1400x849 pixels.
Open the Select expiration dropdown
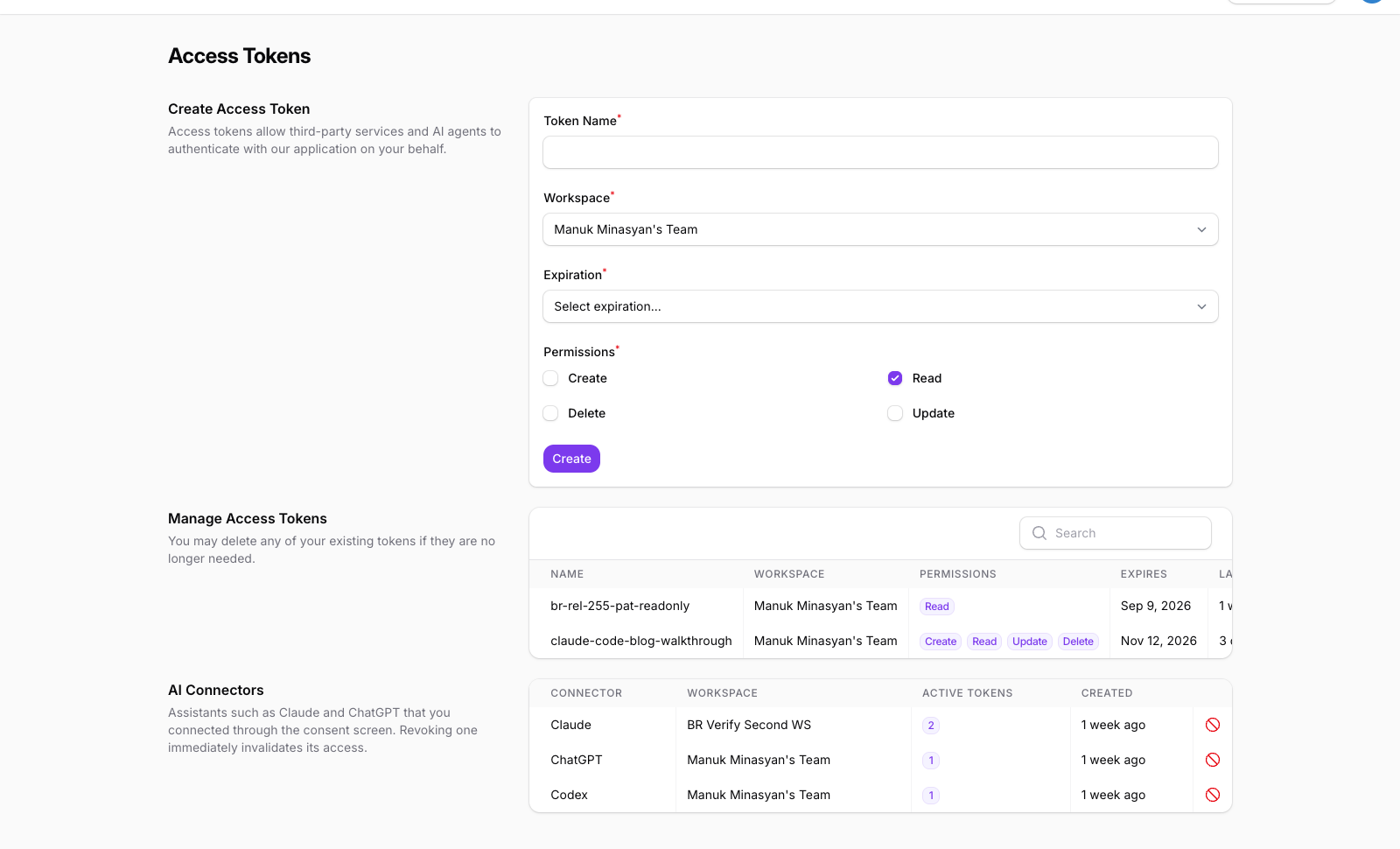tap(880, 306)
